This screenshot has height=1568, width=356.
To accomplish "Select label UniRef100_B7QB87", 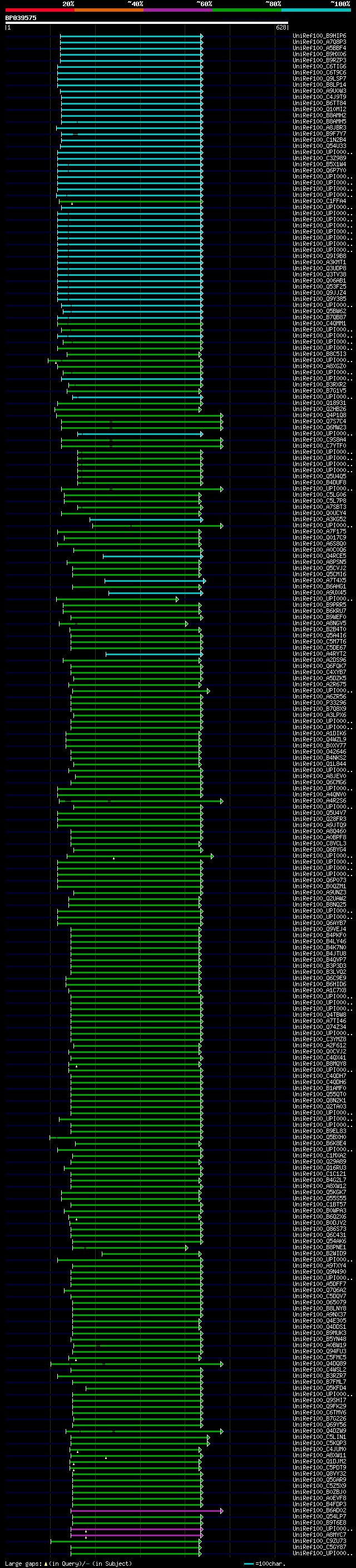I will [x=319, y=317].
